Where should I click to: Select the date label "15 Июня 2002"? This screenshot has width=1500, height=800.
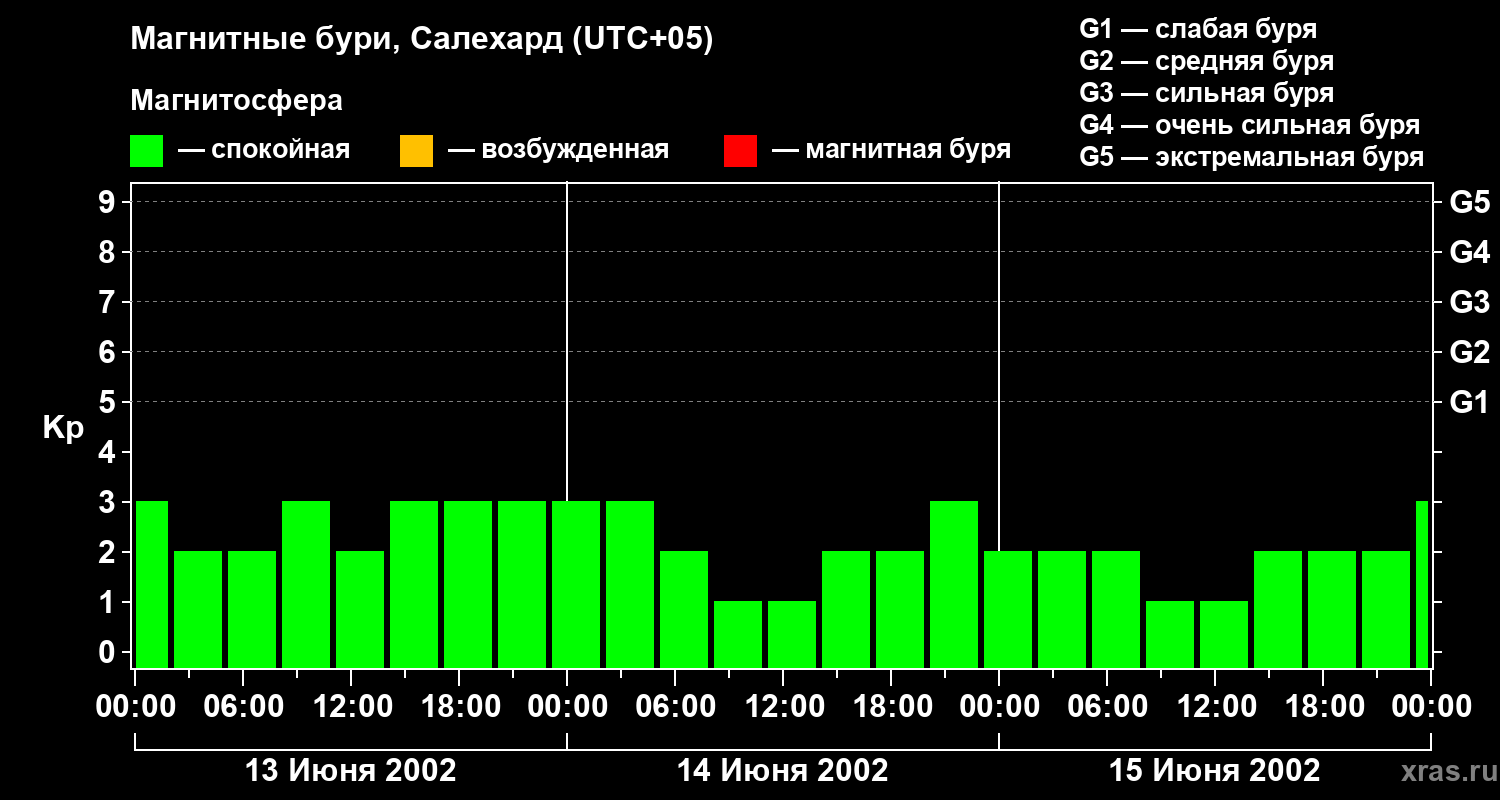(x=1215, y=771)
